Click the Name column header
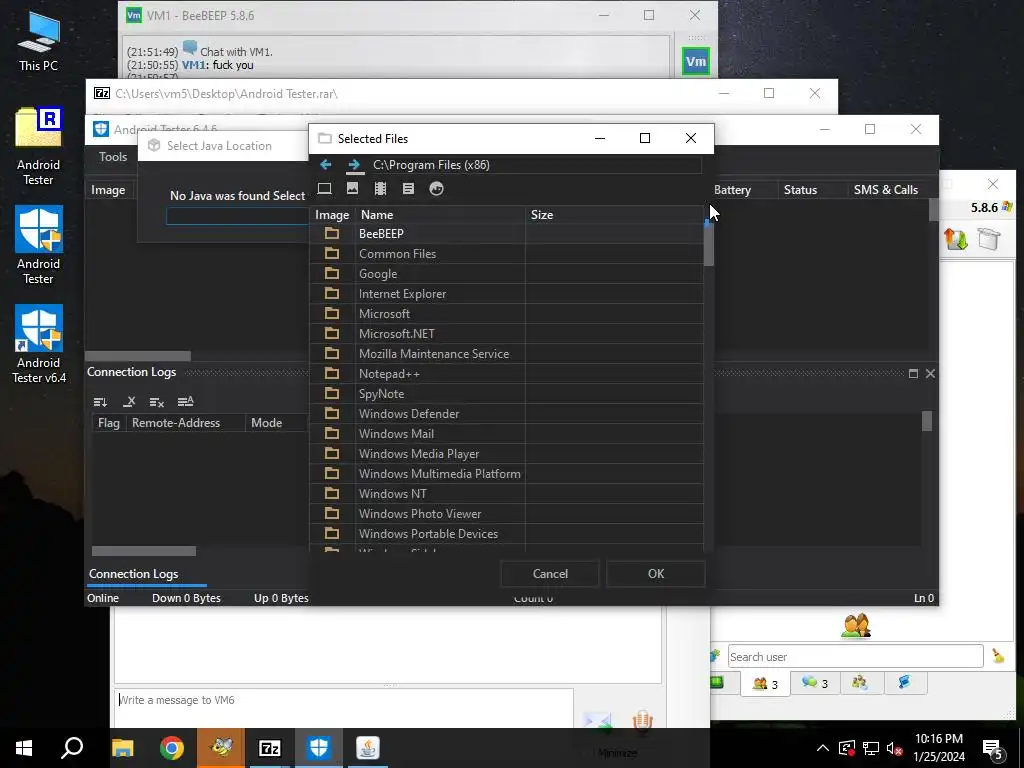 tap(441, 215)
